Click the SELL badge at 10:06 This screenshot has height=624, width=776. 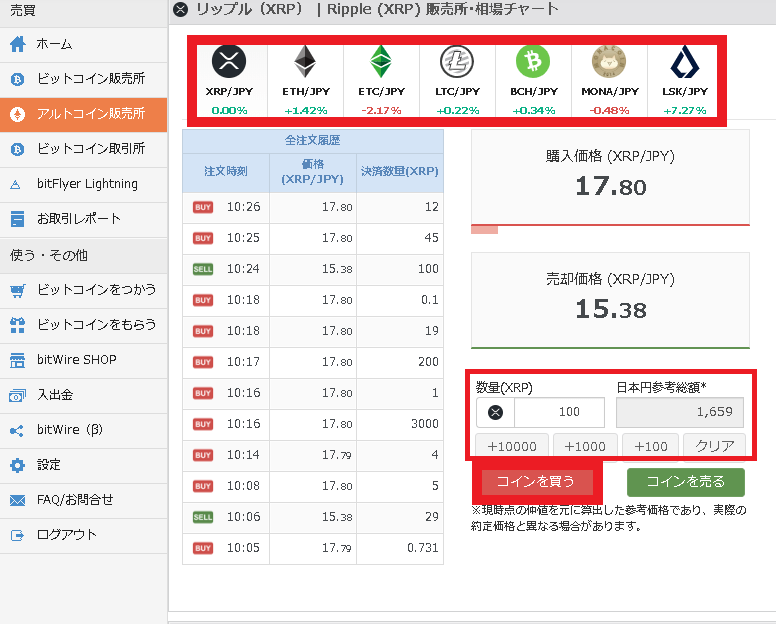pos(203,518)
